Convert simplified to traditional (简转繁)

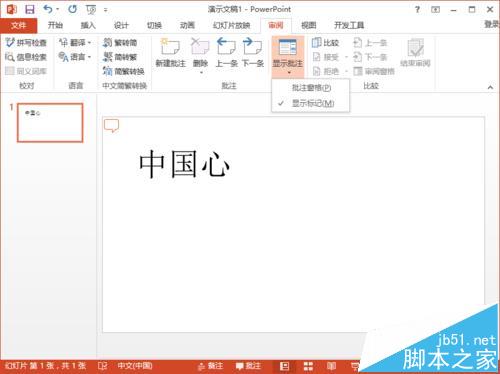tap(120, 57)
